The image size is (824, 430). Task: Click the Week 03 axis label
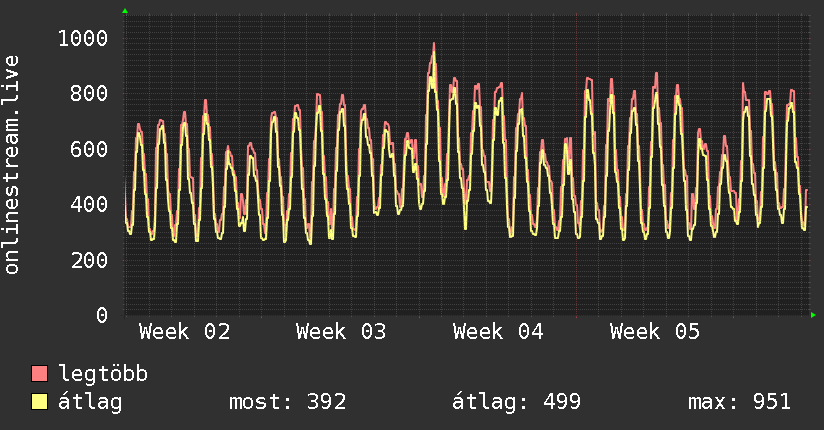tap(341, 332)
